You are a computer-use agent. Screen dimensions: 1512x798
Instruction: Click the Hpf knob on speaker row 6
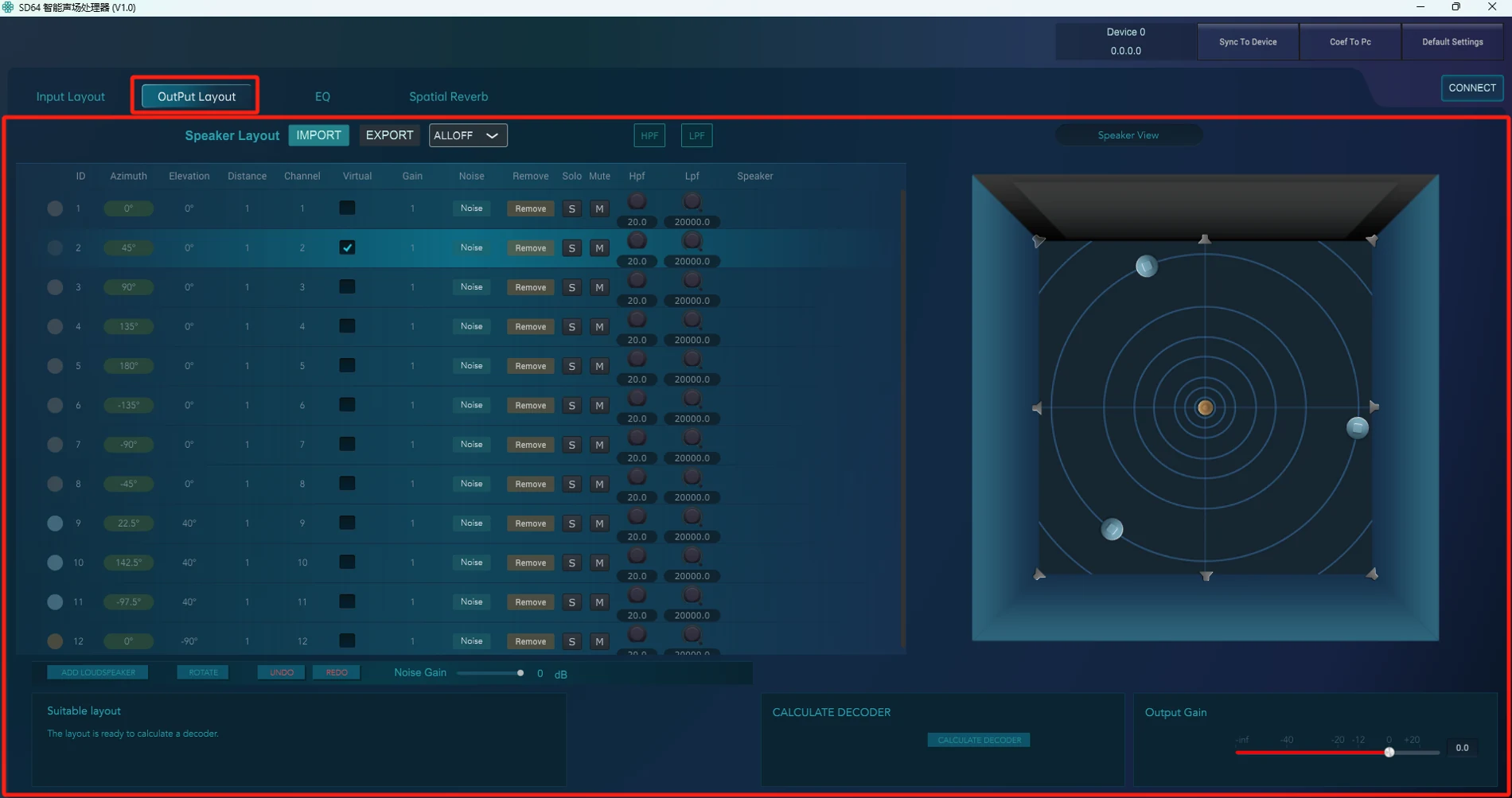point(637,398)
